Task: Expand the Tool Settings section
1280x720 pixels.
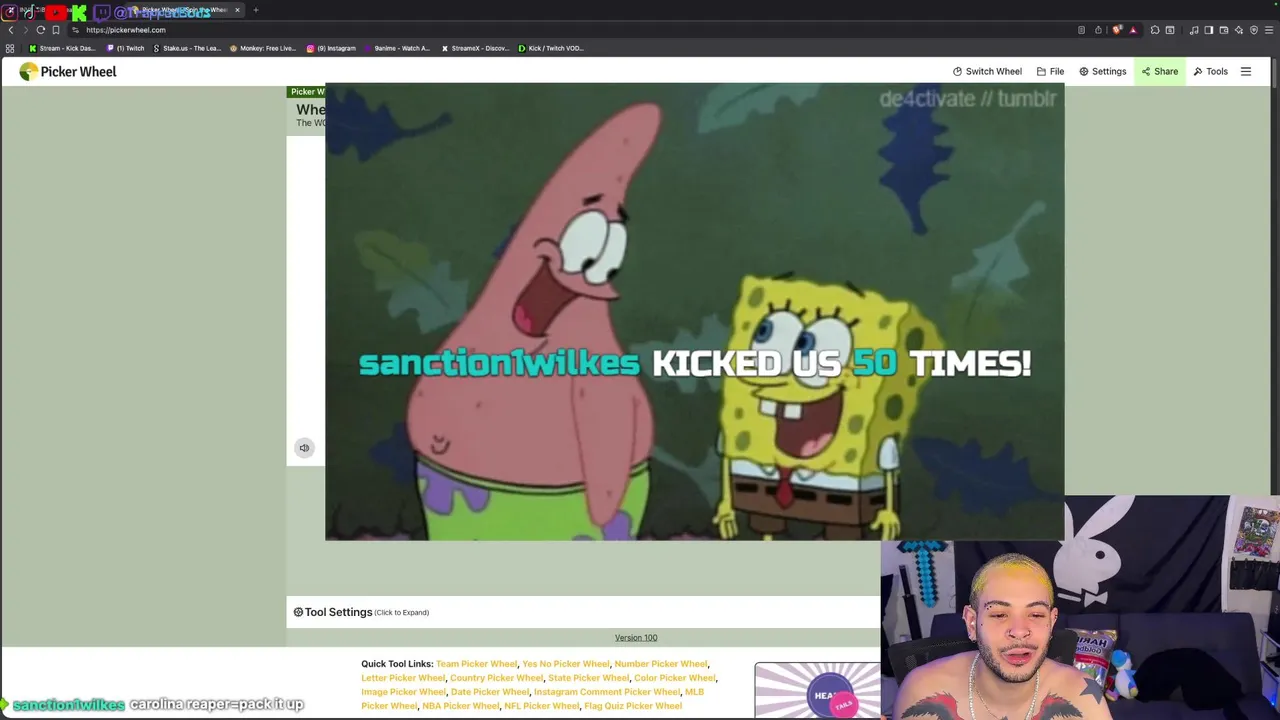Action: (361, 612)
